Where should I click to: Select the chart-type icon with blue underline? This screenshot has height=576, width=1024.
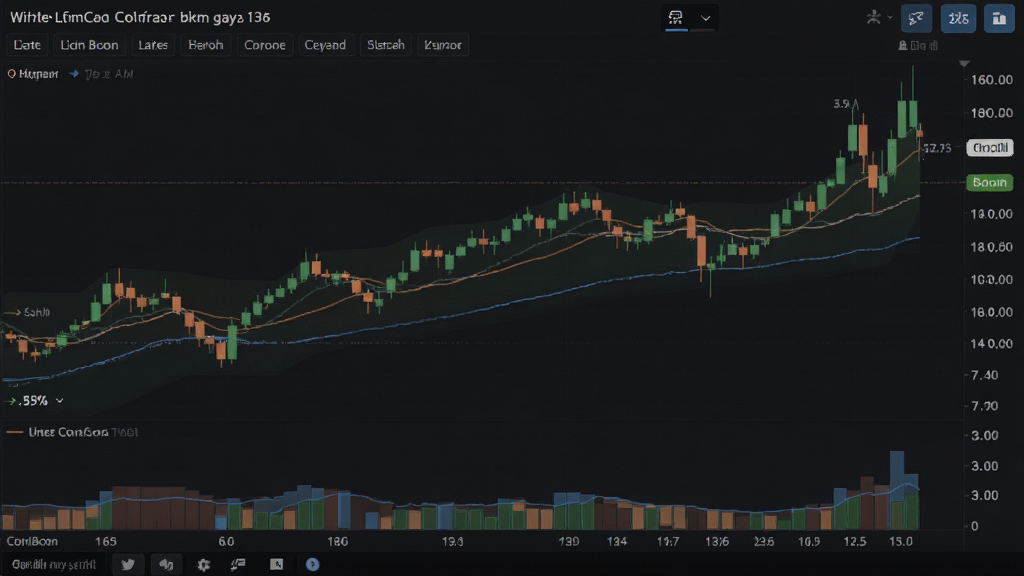[x=676, y=18]
